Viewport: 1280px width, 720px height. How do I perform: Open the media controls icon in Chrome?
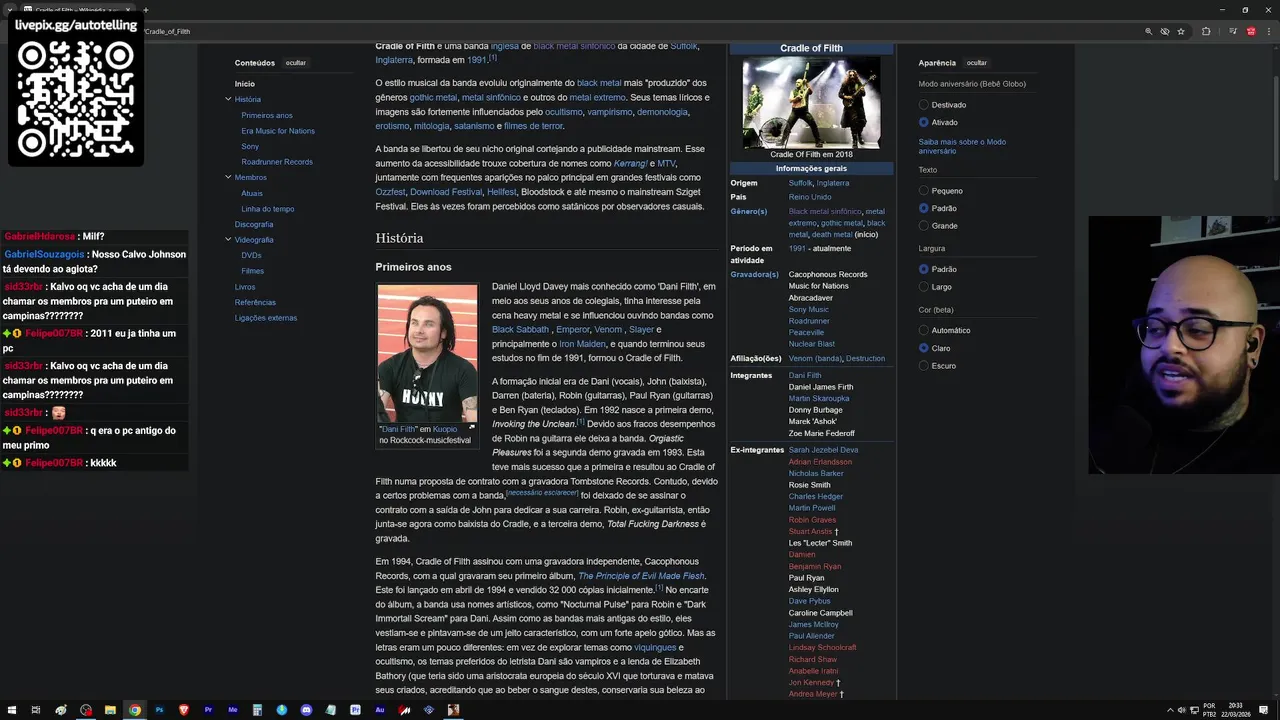(x=1233, y=31)
